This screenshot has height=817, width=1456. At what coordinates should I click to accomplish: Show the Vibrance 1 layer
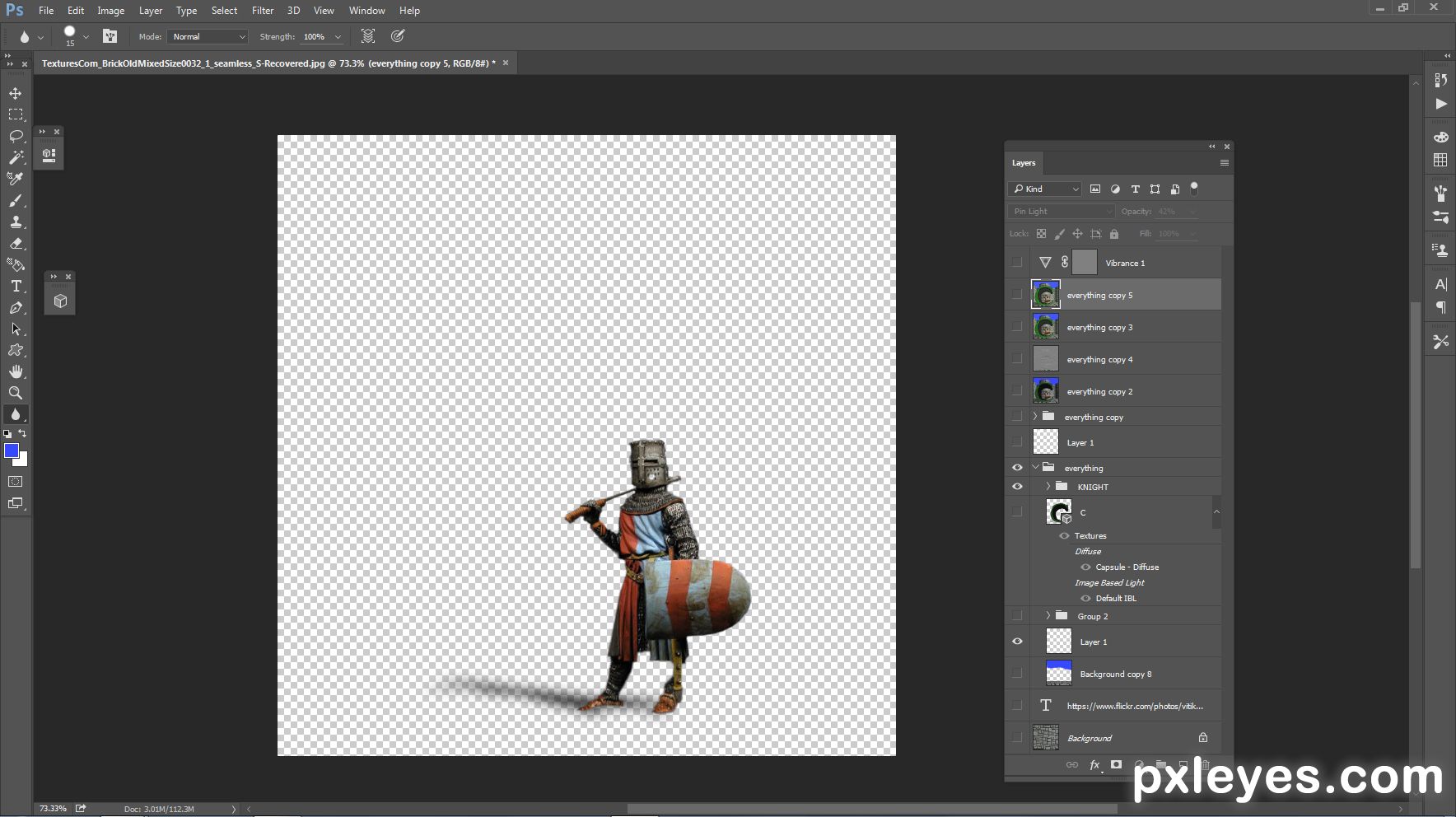click(x=1017, y=263)
